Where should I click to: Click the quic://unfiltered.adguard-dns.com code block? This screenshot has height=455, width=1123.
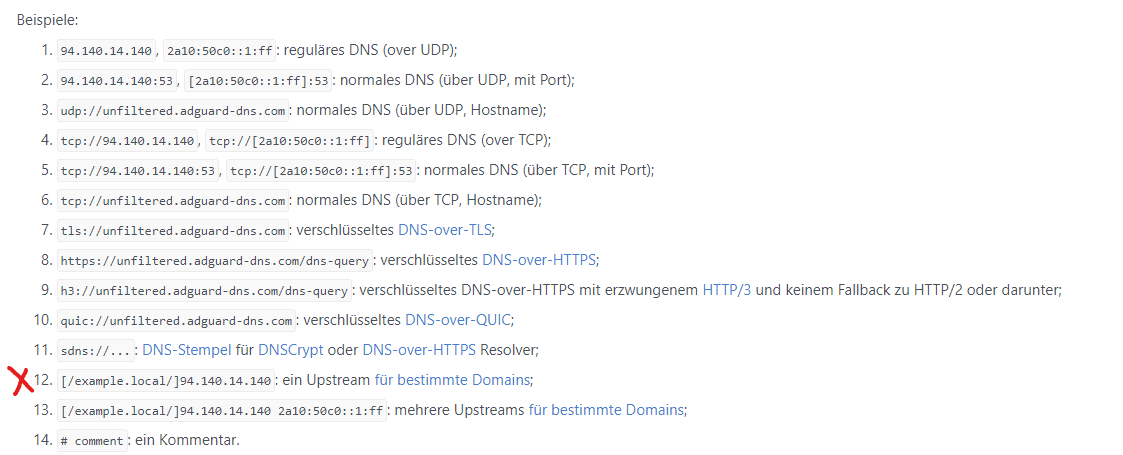tap(176, 320)
